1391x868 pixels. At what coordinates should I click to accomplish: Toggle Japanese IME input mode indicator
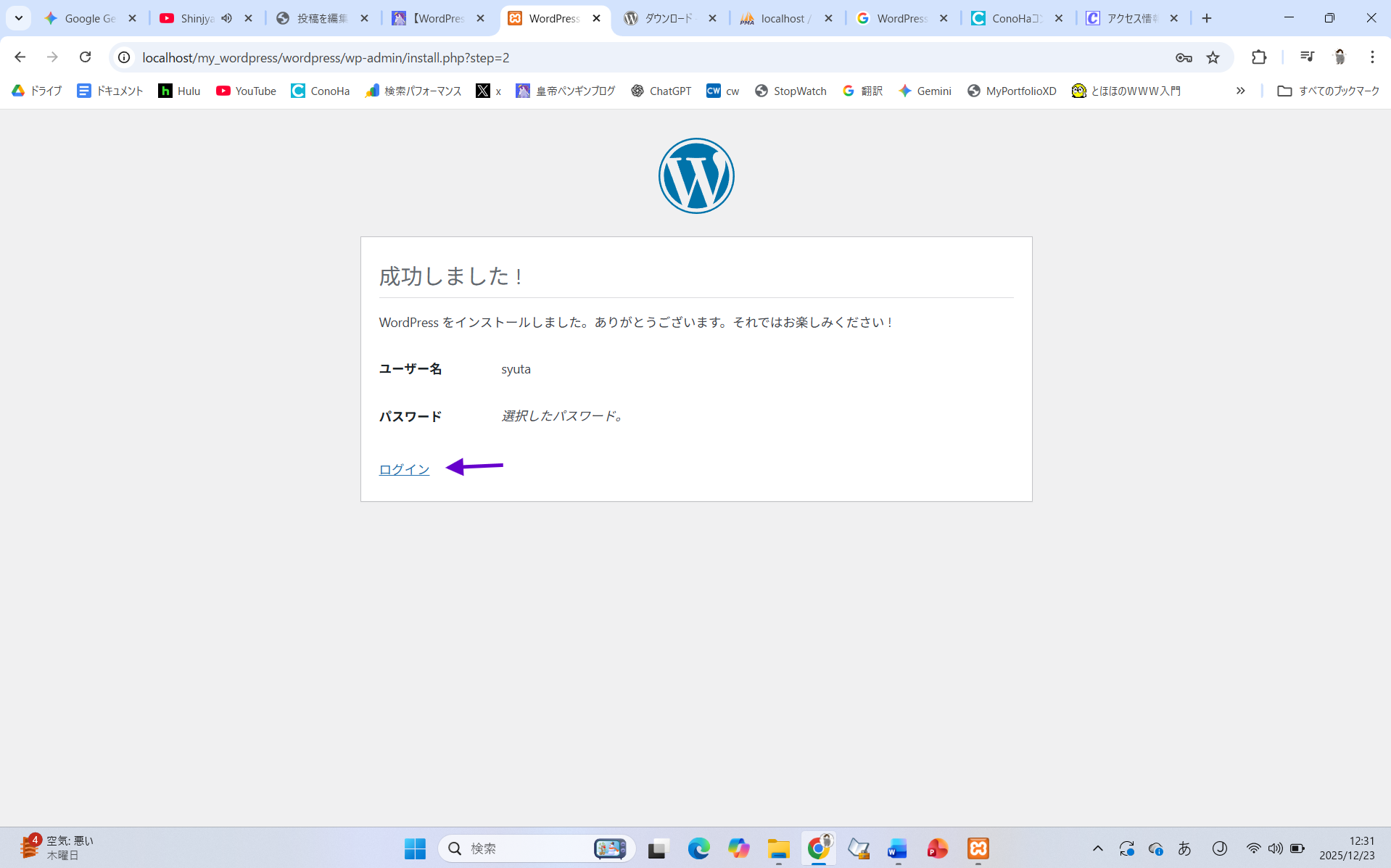(1184, 848)
